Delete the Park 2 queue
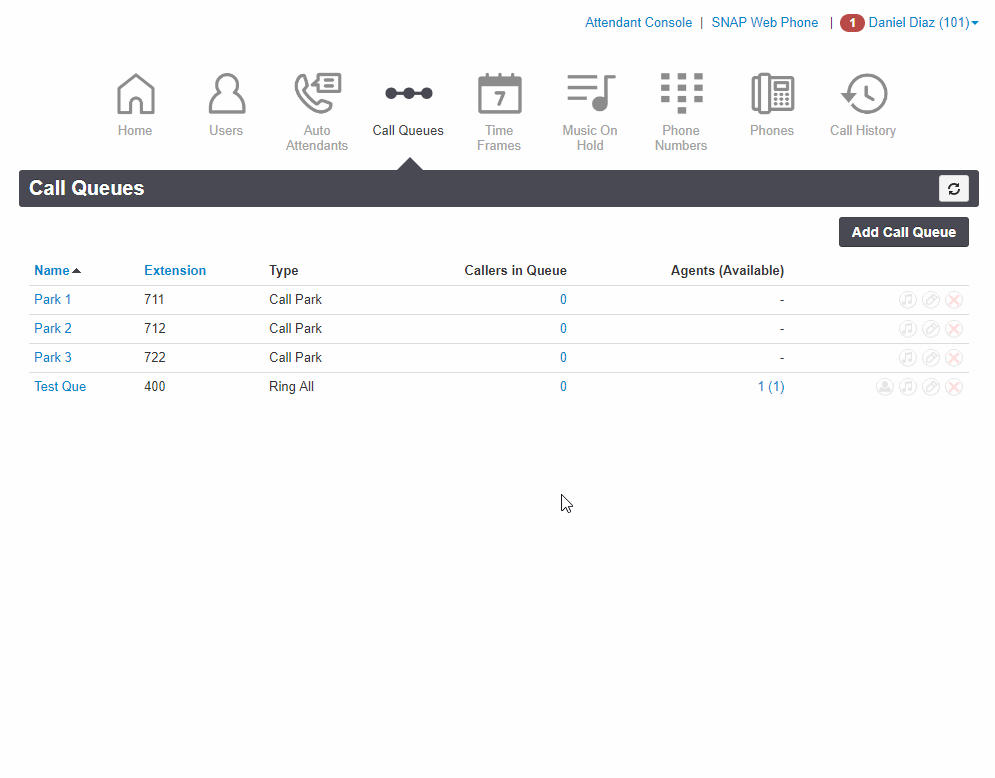The width and height of the screenshot is (995, 778). pos(954,329)
